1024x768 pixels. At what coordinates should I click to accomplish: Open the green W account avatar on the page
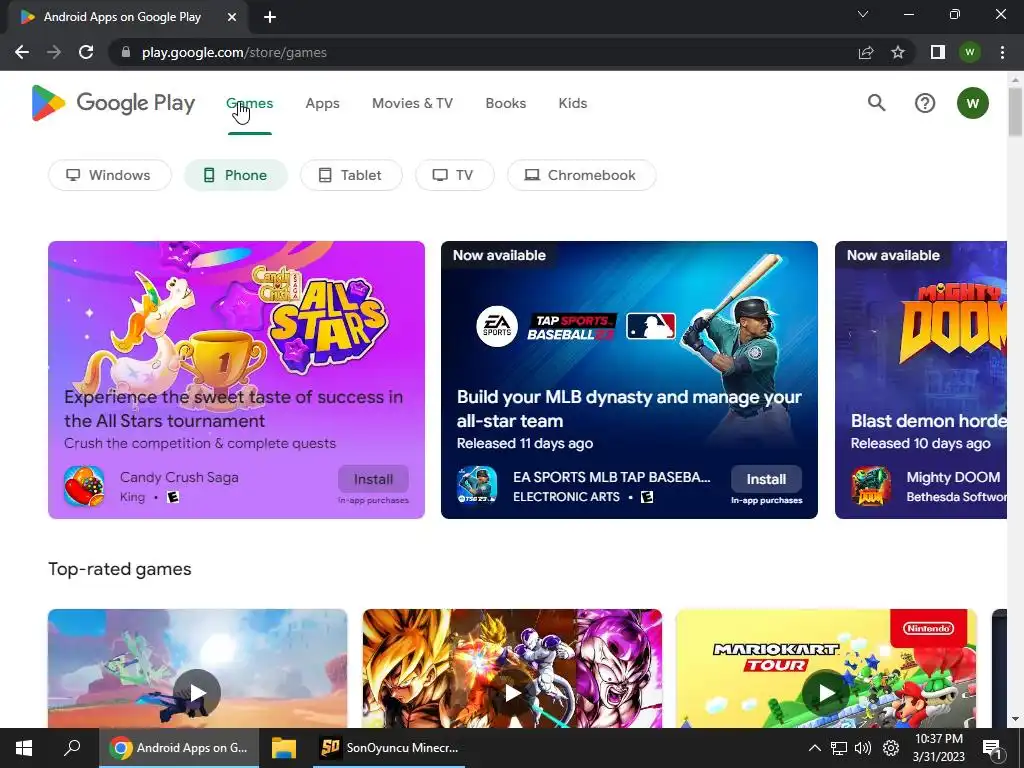click(x=972, y=103)
